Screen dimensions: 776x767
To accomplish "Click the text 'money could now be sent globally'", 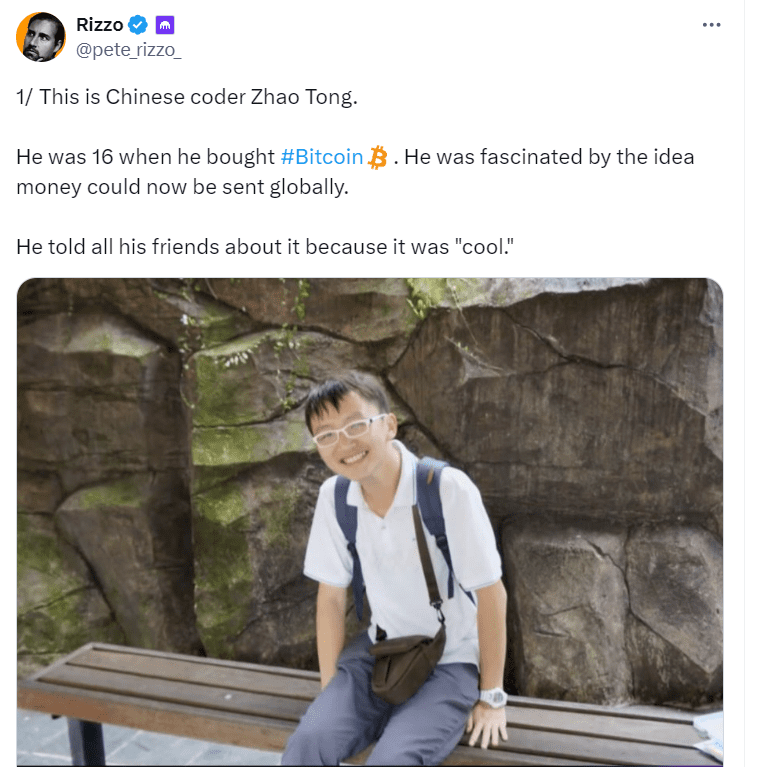I will (182, 187).
